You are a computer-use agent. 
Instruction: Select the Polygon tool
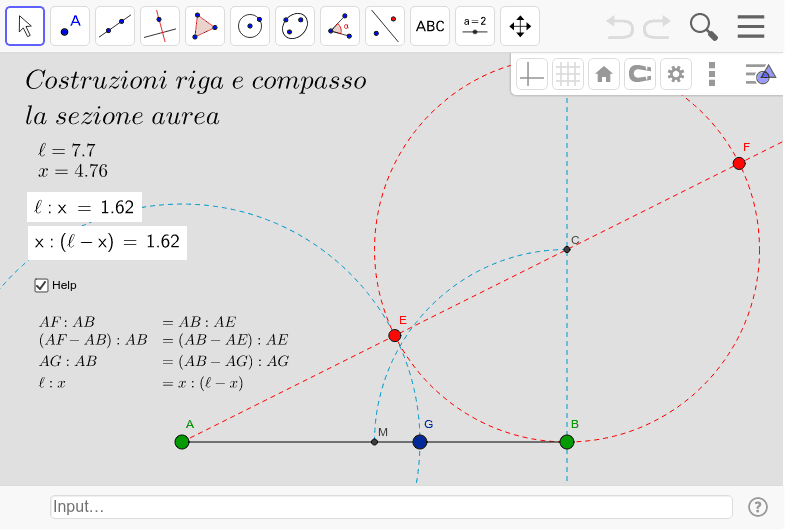click(205, 26)
